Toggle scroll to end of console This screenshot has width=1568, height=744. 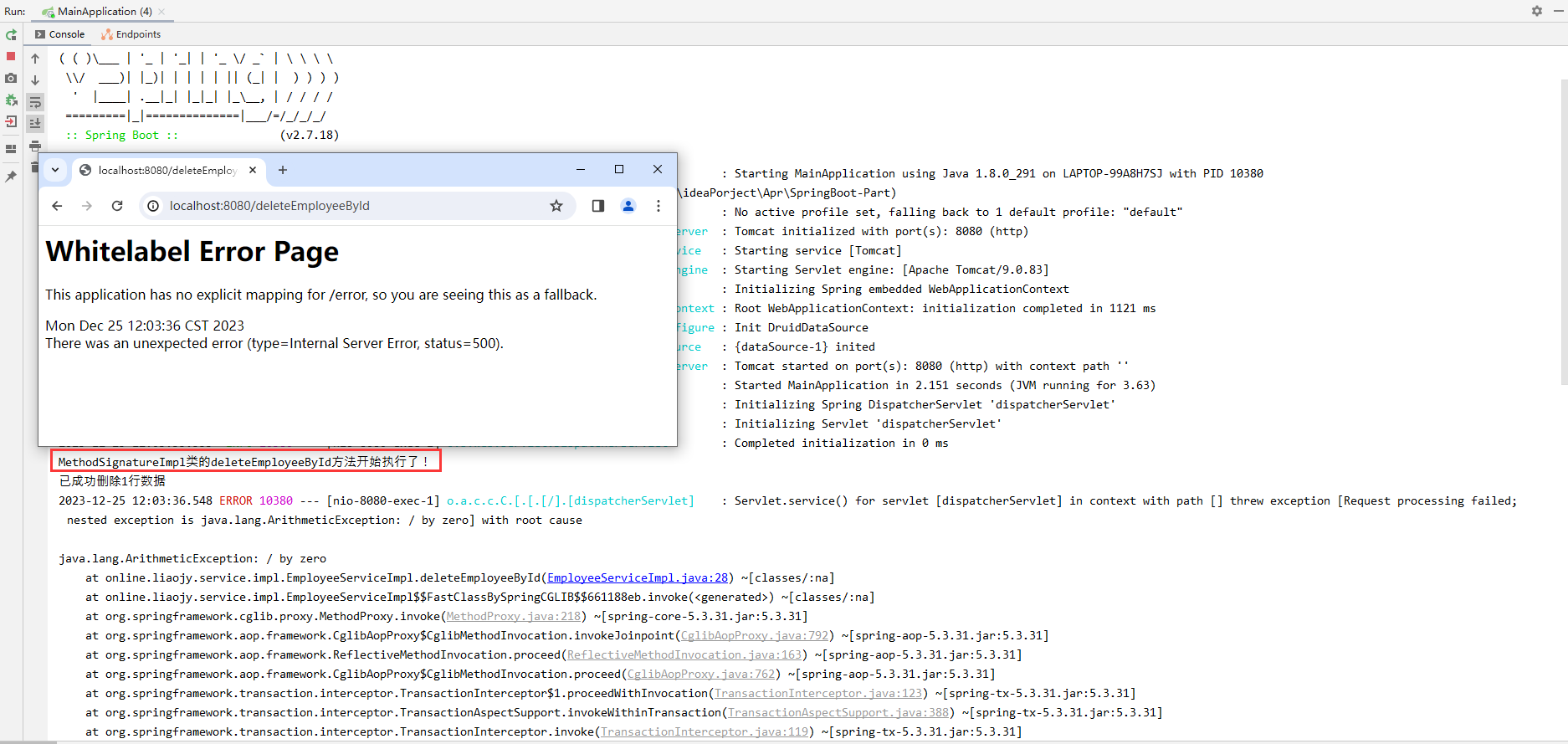coord(35,123)
